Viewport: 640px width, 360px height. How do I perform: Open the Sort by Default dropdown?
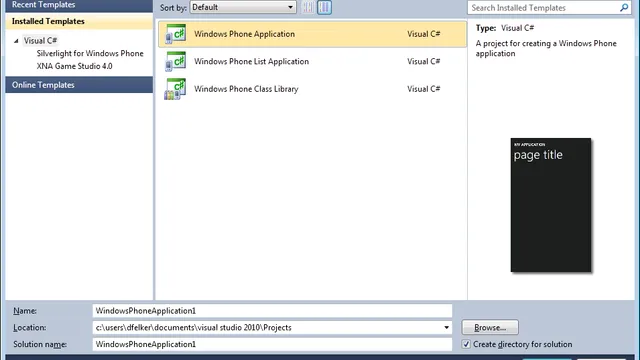pos(243,7)
